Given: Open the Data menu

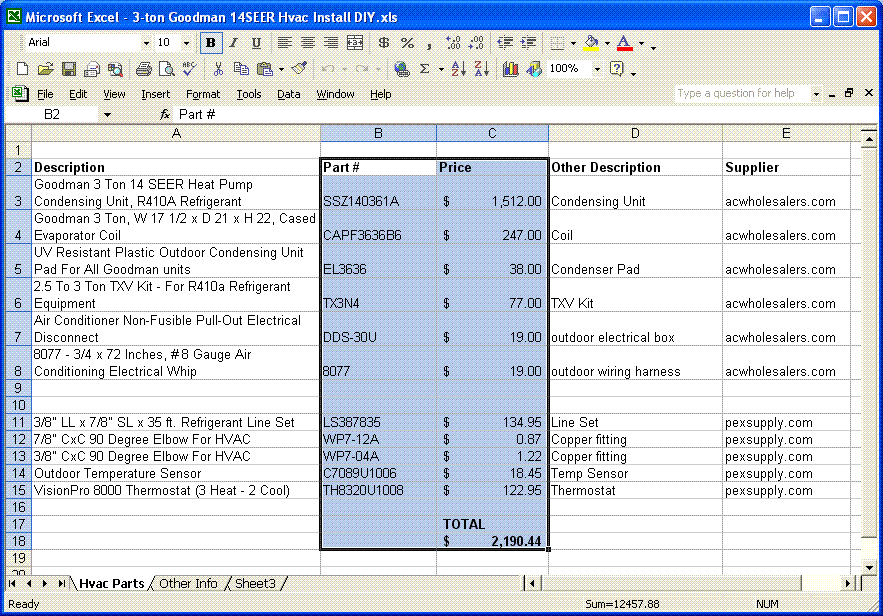Looking at the screenshot, I should pyautogui.click(x=288, y=95).
